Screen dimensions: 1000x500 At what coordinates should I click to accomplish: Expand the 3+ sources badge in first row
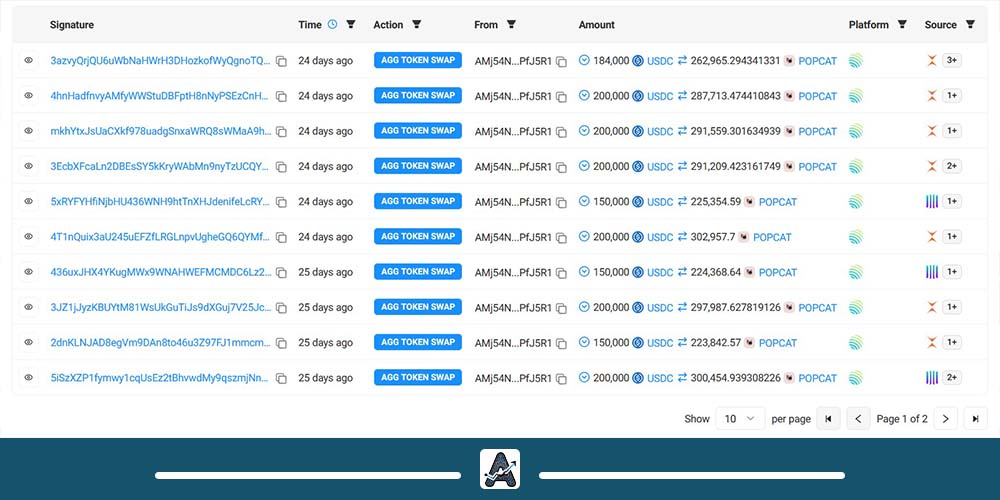[x=952, y=61]
